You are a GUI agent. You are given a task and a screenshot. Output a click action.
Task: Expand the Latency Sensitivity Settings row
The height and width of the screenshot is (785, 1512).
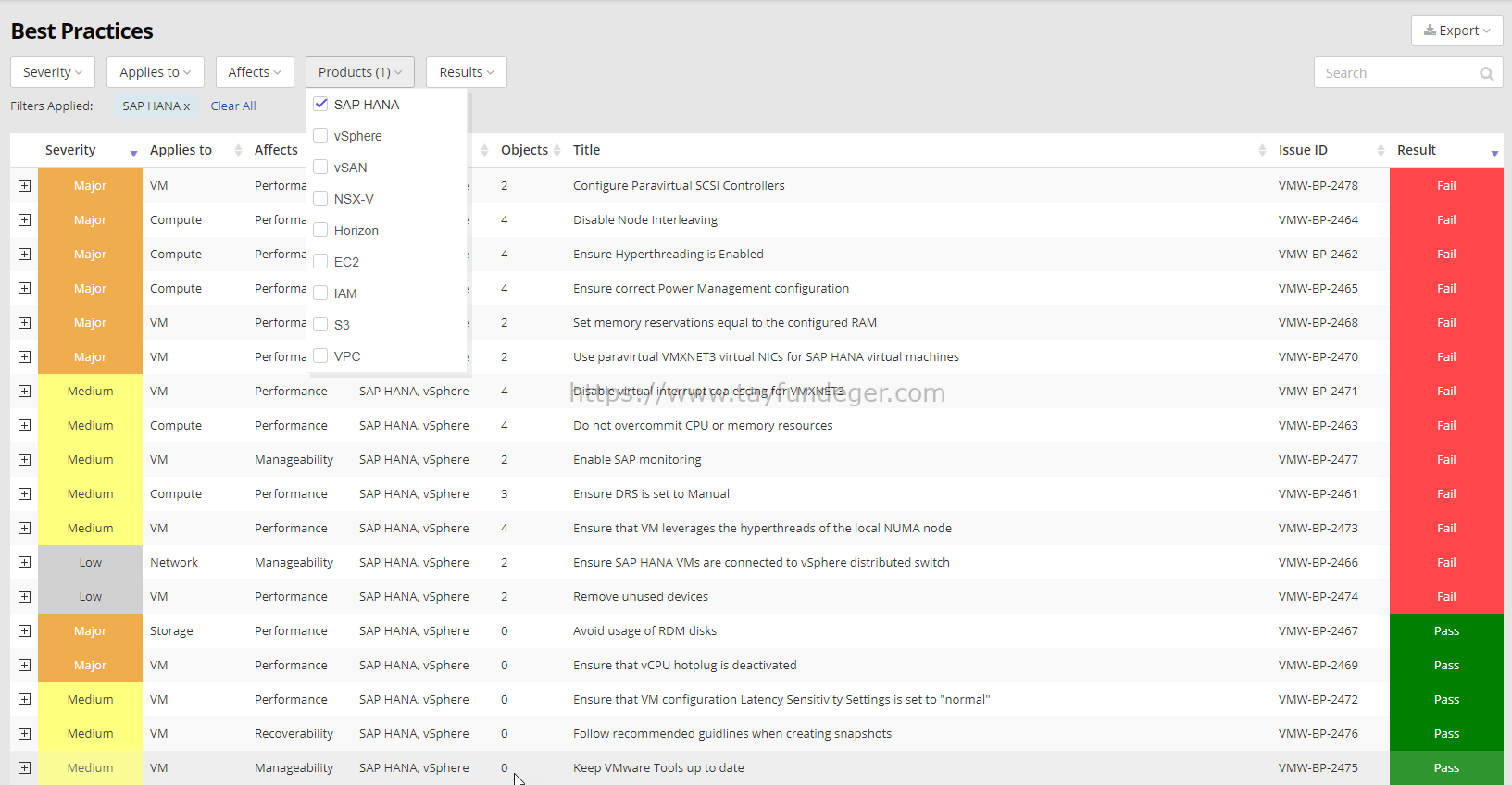(24, 699)
